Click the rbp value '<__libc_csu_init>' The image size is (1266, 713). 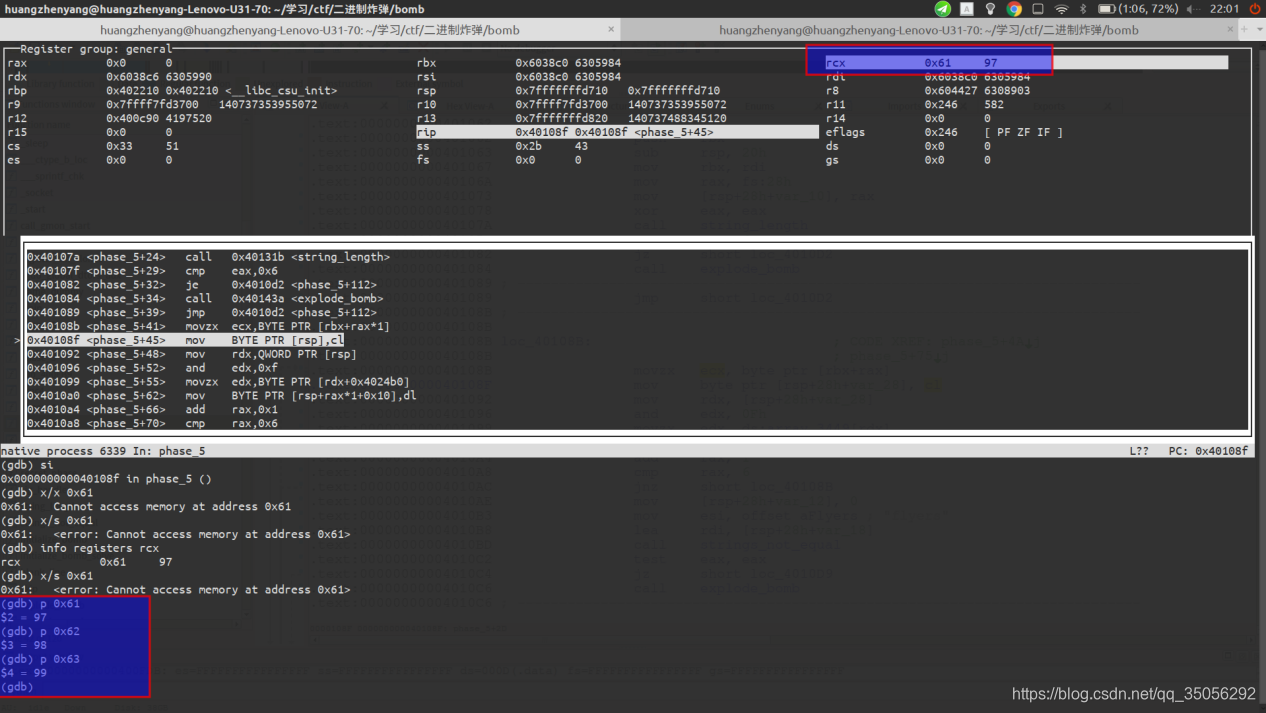[x=280, y=91]
